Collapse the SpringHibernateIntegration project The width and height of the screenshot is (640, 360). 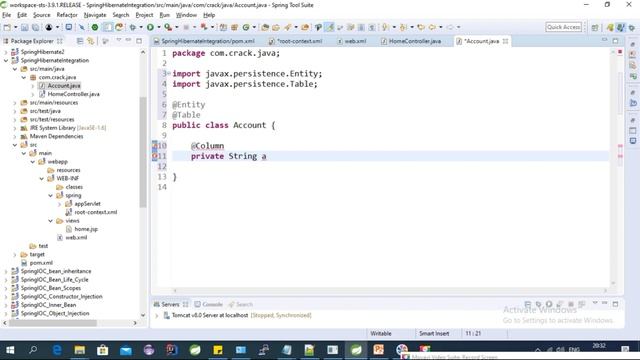coord(6,60)
